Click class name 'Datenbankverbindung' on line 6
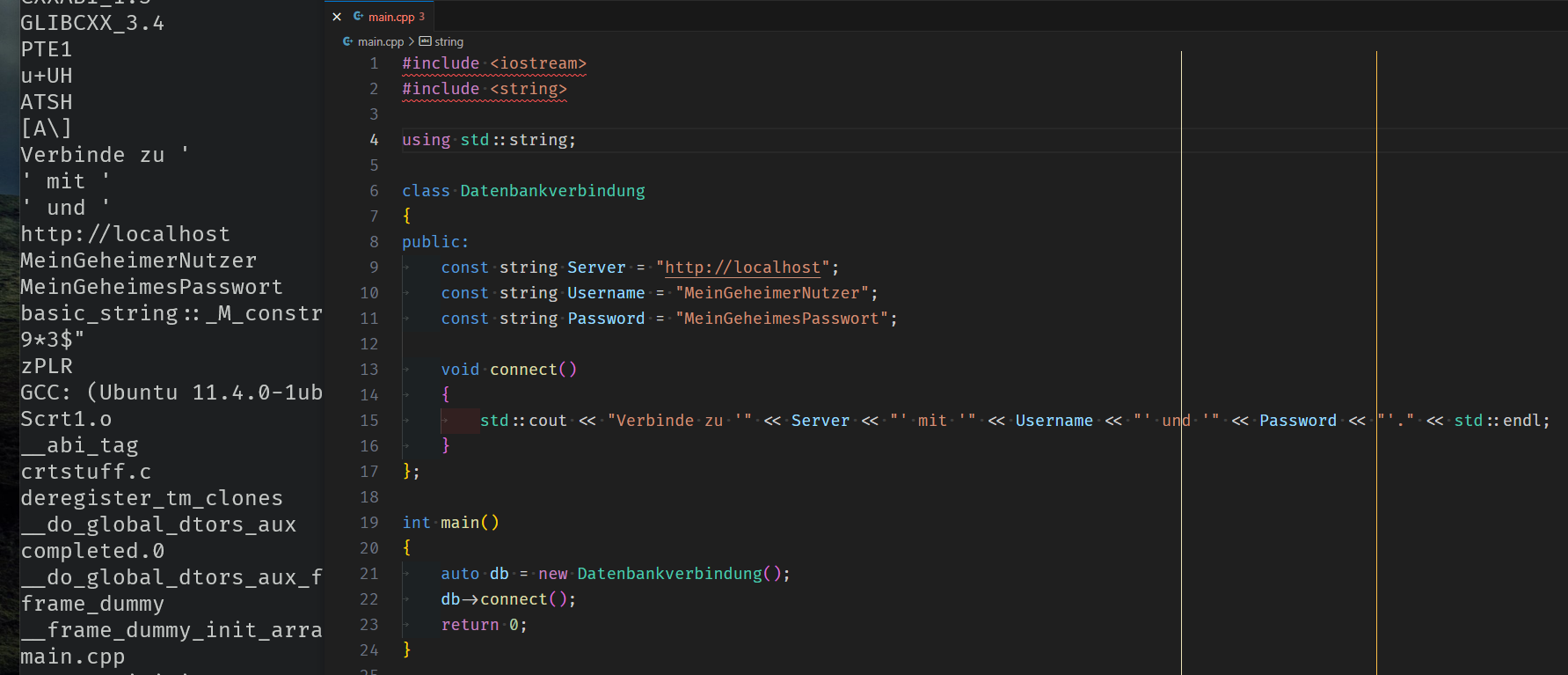The height and width of the screenshot is (675, 1568). (x=552, y=191)
